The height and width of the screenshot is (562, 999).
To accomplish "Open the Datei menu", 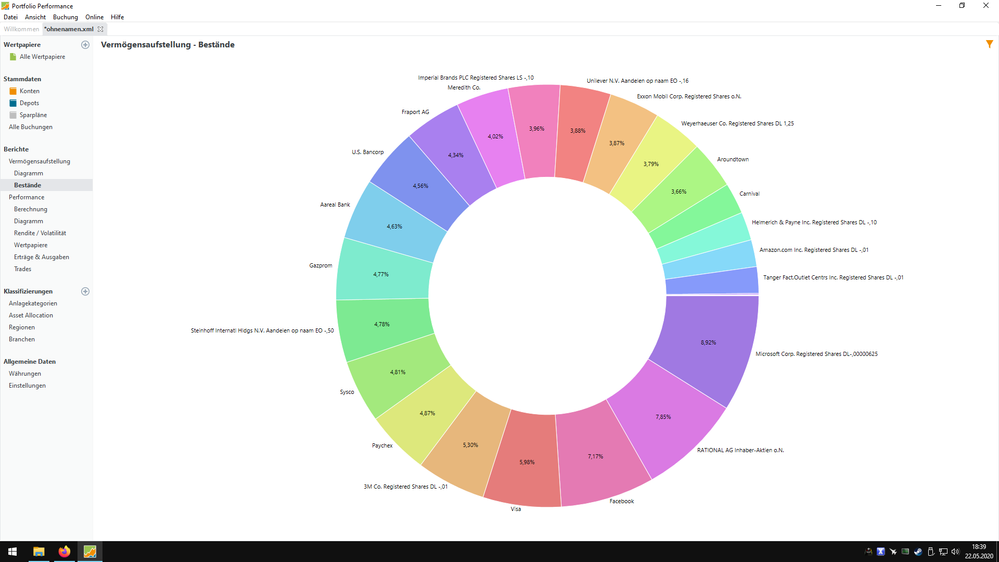I will (11, 17).
